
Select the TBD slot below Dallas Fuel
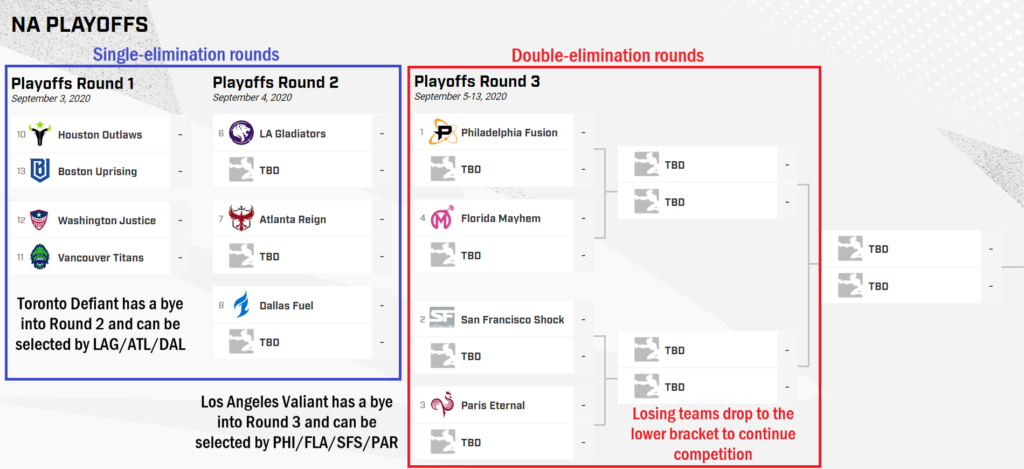coord(292,342)
